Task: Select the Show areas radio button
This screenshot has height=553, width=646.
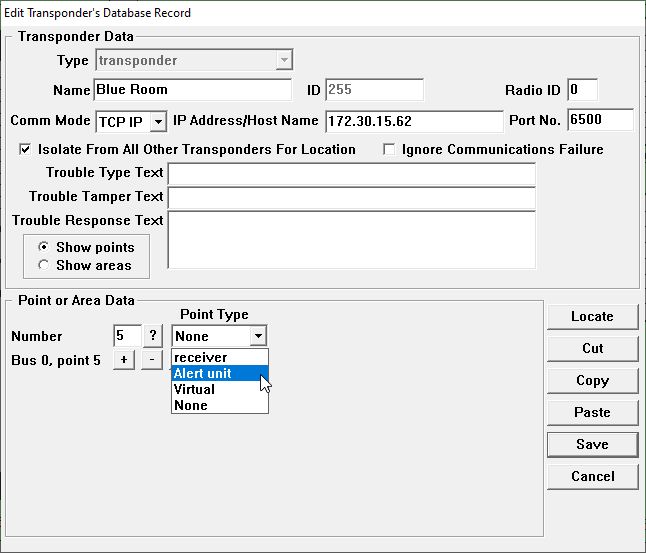Action: pyautogui.click(x=43, y=265)
